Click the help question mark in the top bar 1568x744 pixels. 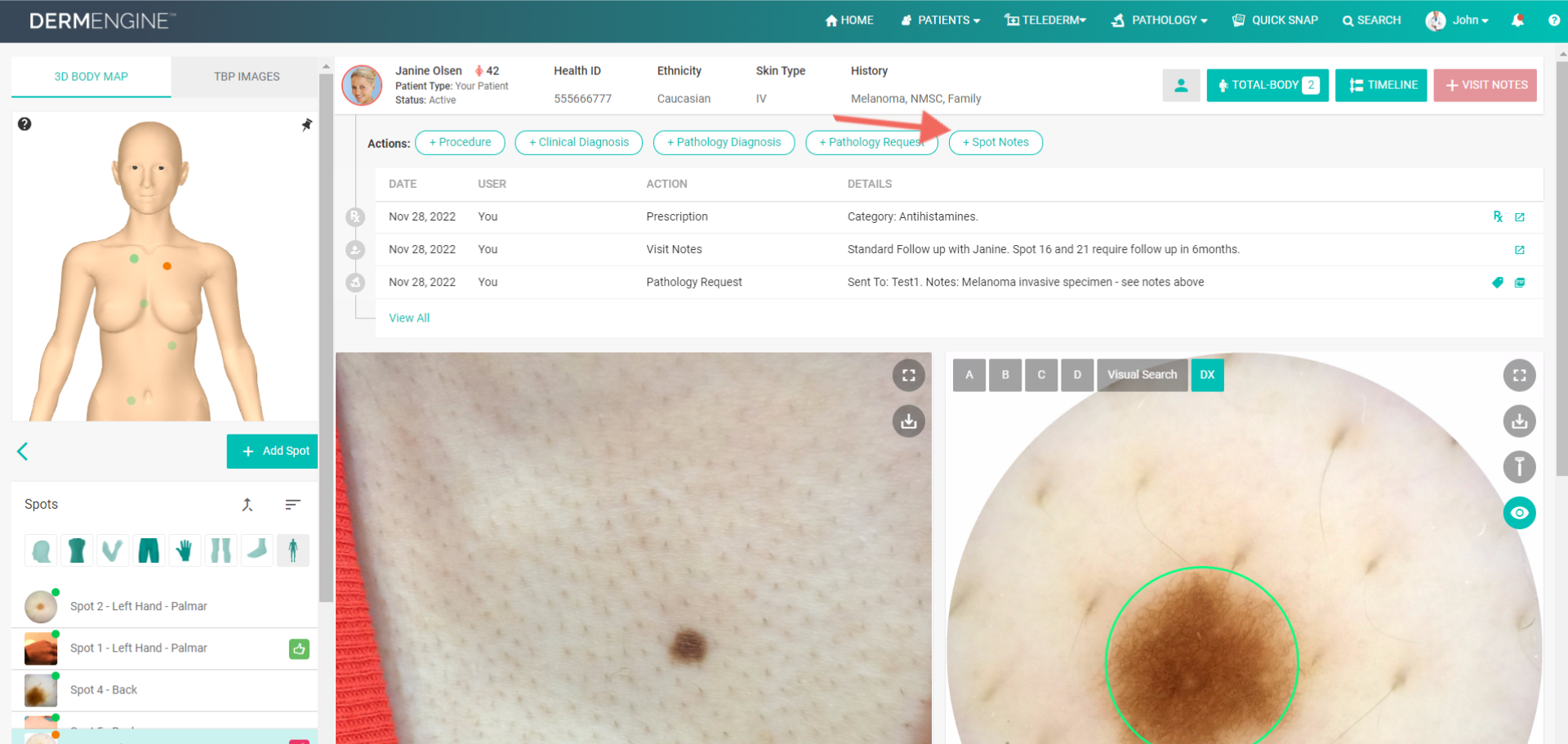[x=1553, y=20]
